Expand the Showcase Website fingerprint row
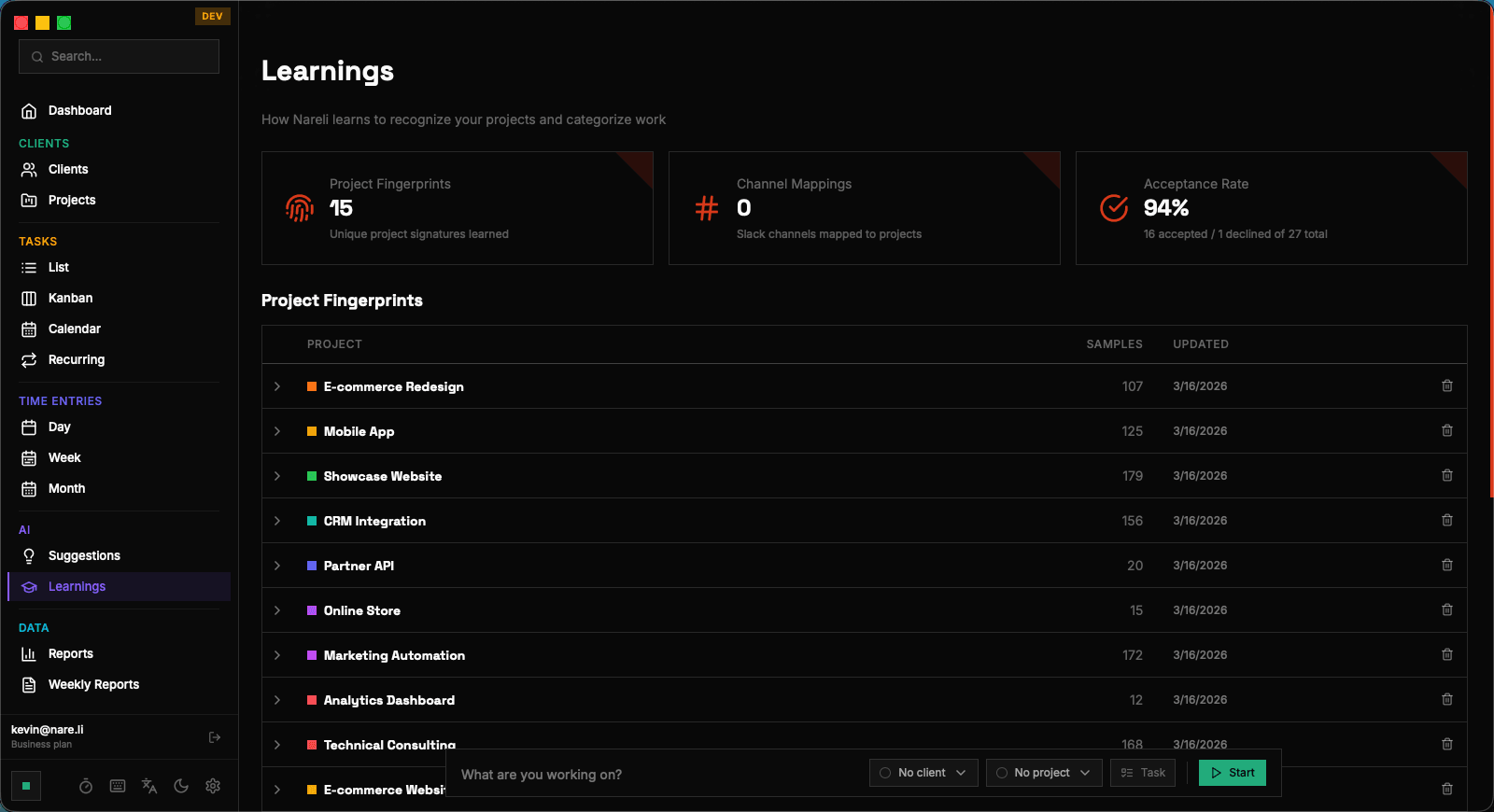The image size is (1494, 812). pyautogui.click(x=277, y=476)
